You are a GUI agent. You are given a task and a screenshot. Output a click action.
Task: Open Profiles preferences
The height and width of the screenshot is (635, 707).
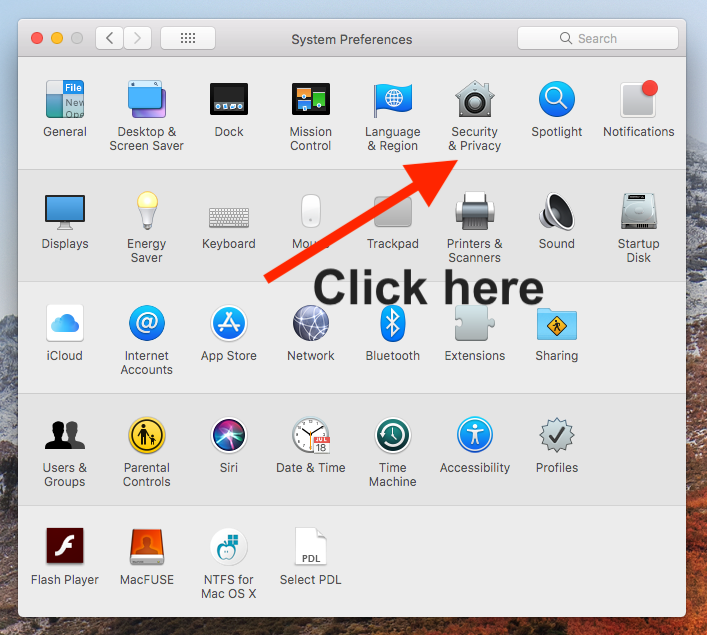point(556,435)
